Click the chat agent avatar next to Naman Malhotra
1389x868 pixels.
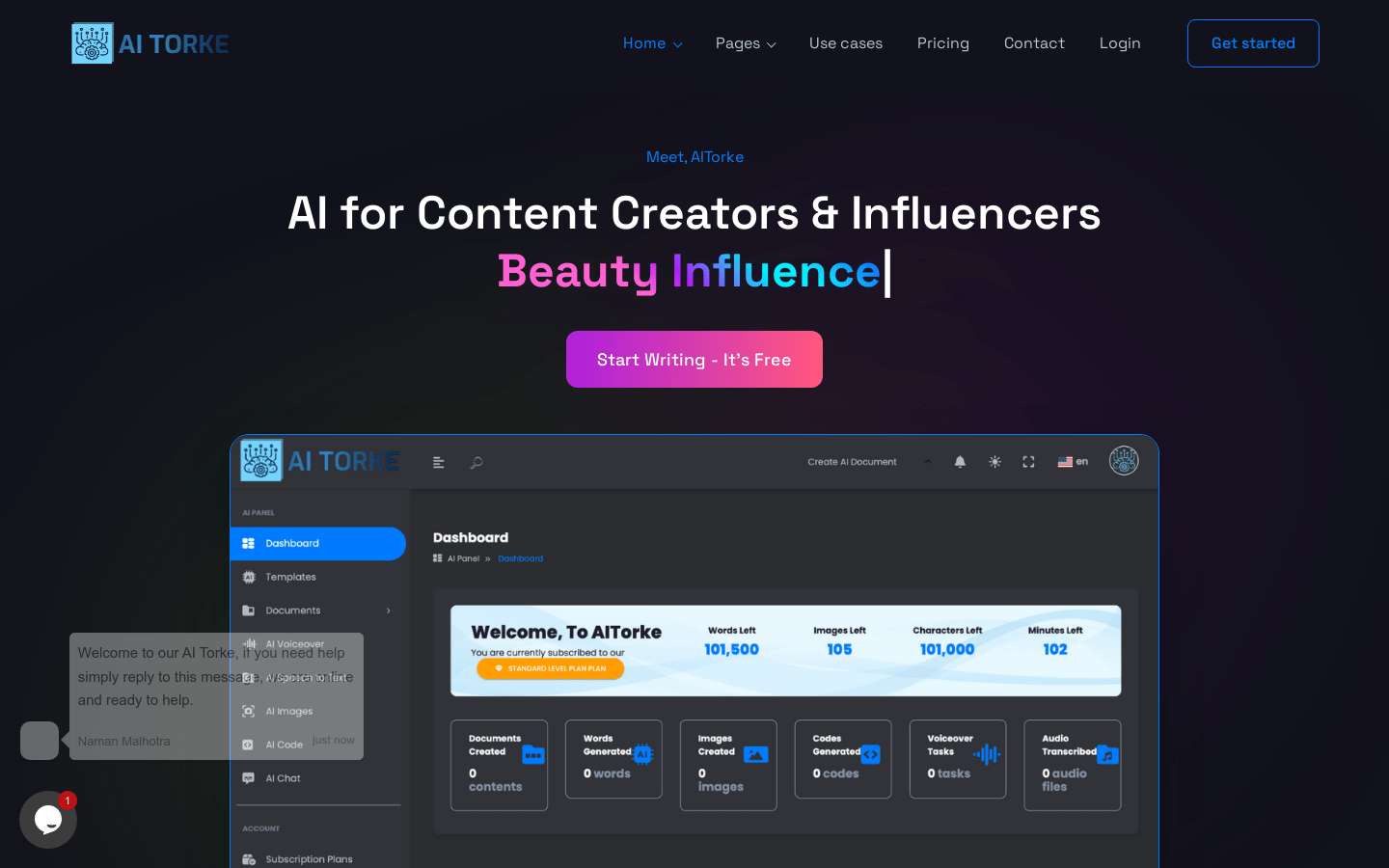(40, 741)
